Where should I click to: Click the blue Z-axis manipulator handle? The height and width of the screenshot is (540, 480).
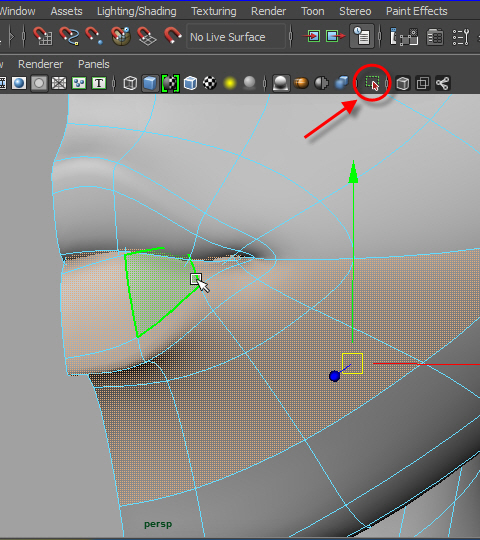coord(334,376)
